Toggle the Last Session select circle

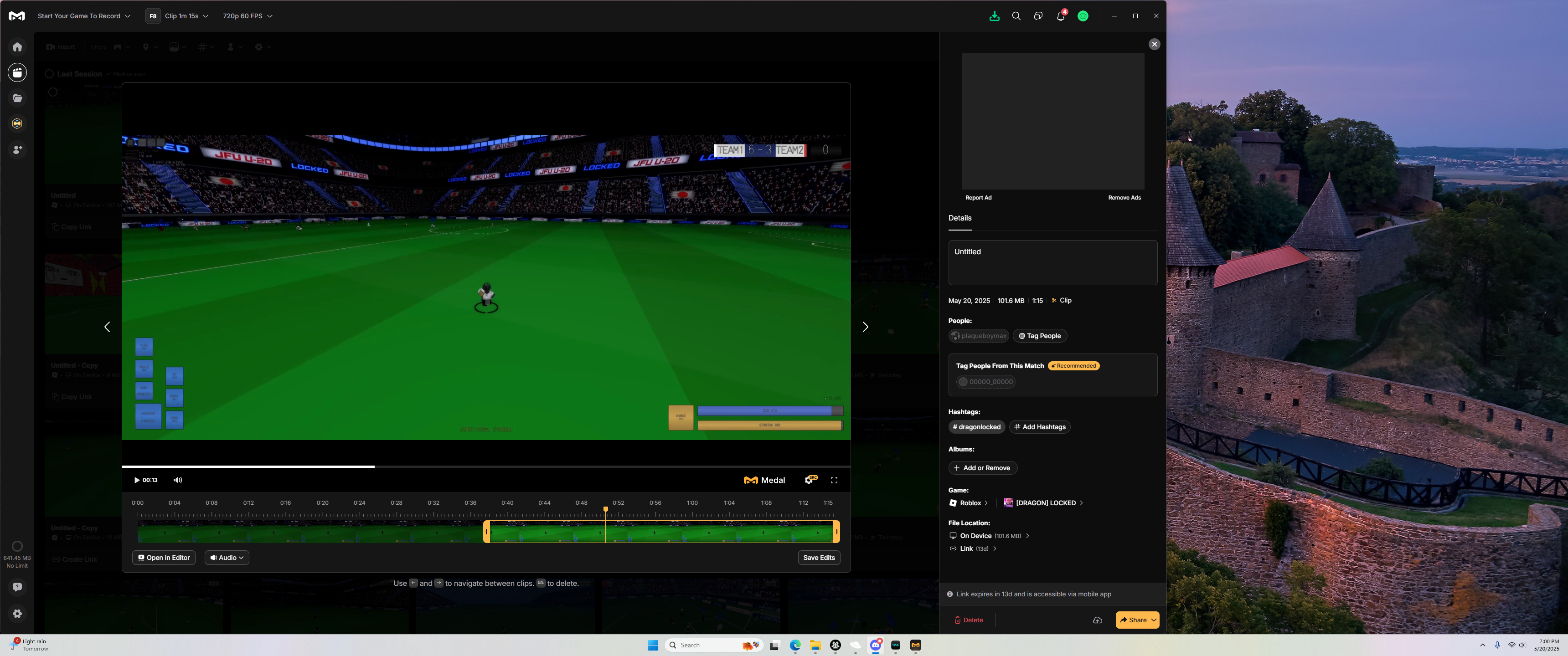click(x=49, y=74)
